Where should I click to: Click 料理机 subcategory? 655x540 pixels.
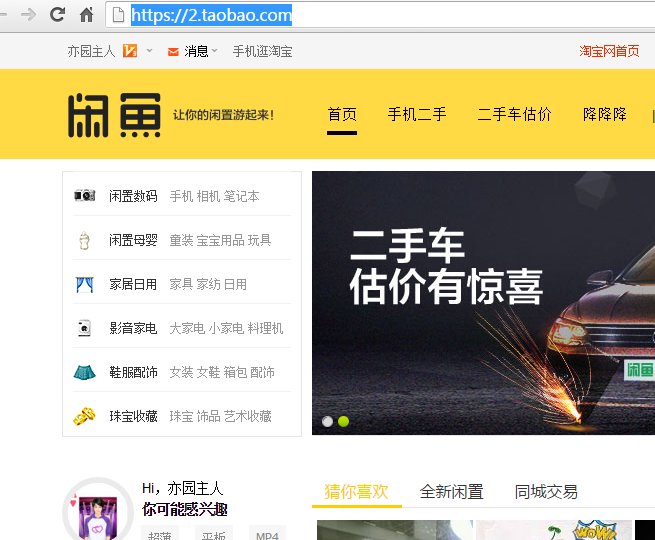point(265,328)
